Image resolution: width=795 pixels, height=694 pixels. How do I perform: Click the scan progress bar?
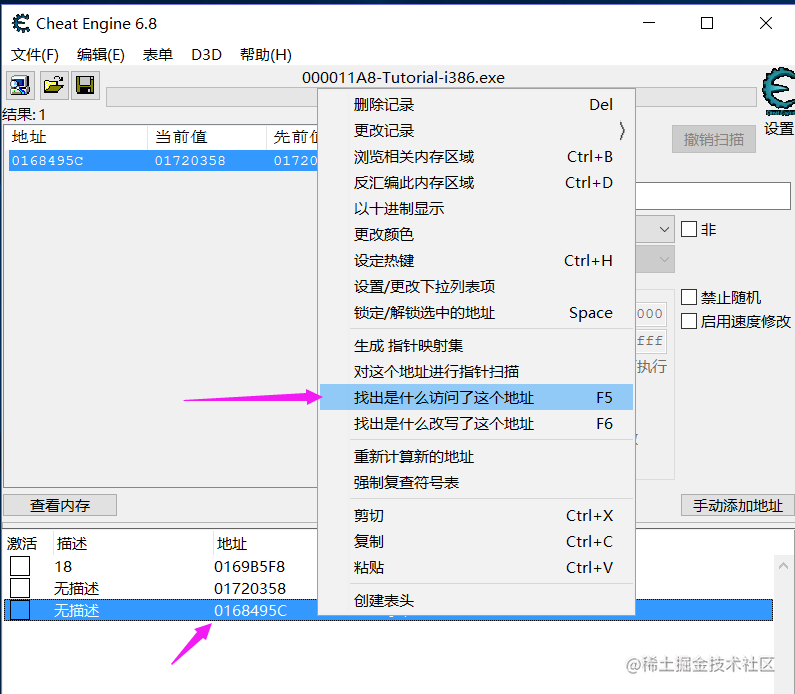click(x=212, y=97)
